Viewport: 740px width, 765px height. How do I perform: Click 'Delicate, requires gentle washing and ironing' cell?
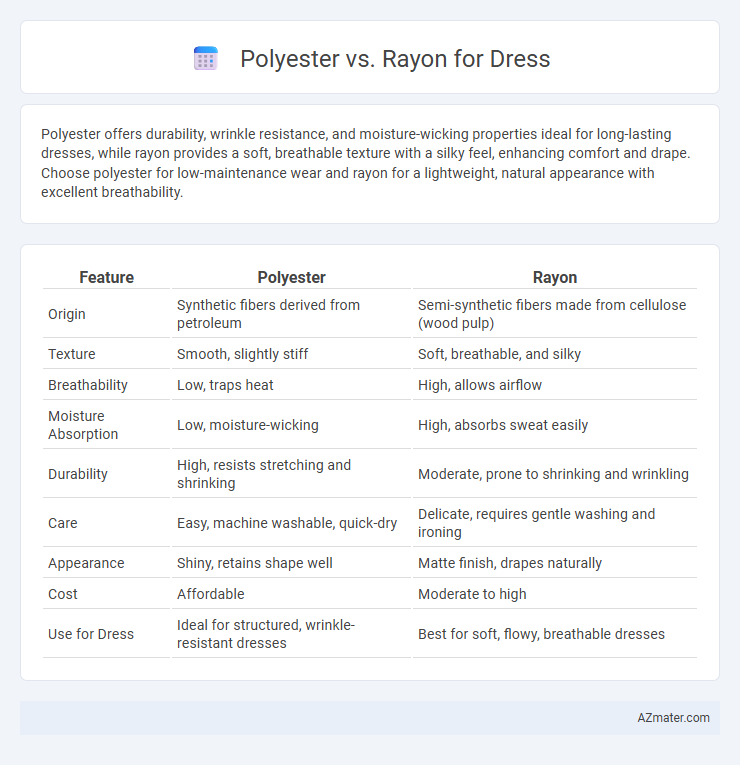555,523
